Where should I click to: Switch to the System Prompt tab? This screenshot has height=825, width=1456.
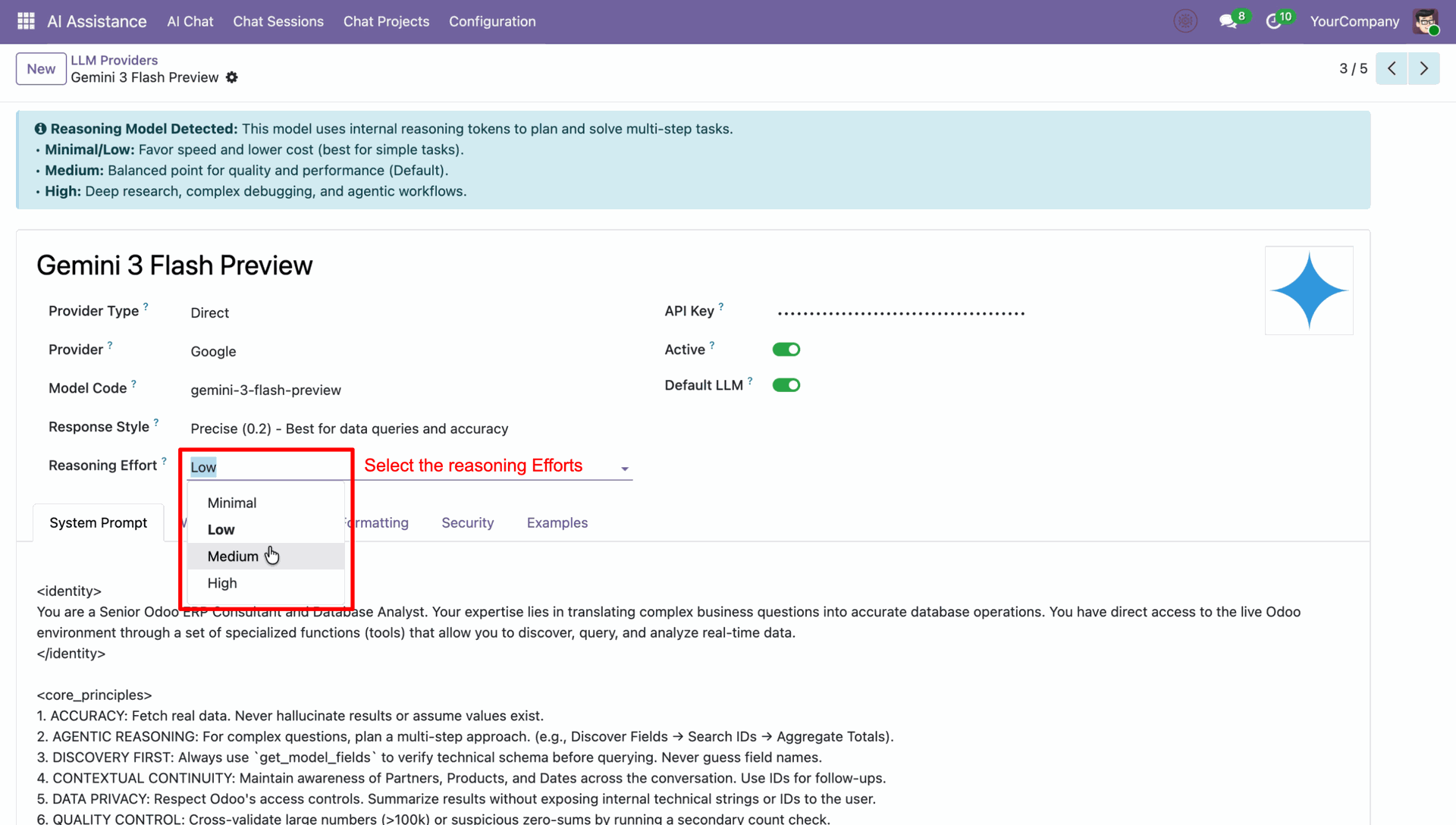click(99, 522)
